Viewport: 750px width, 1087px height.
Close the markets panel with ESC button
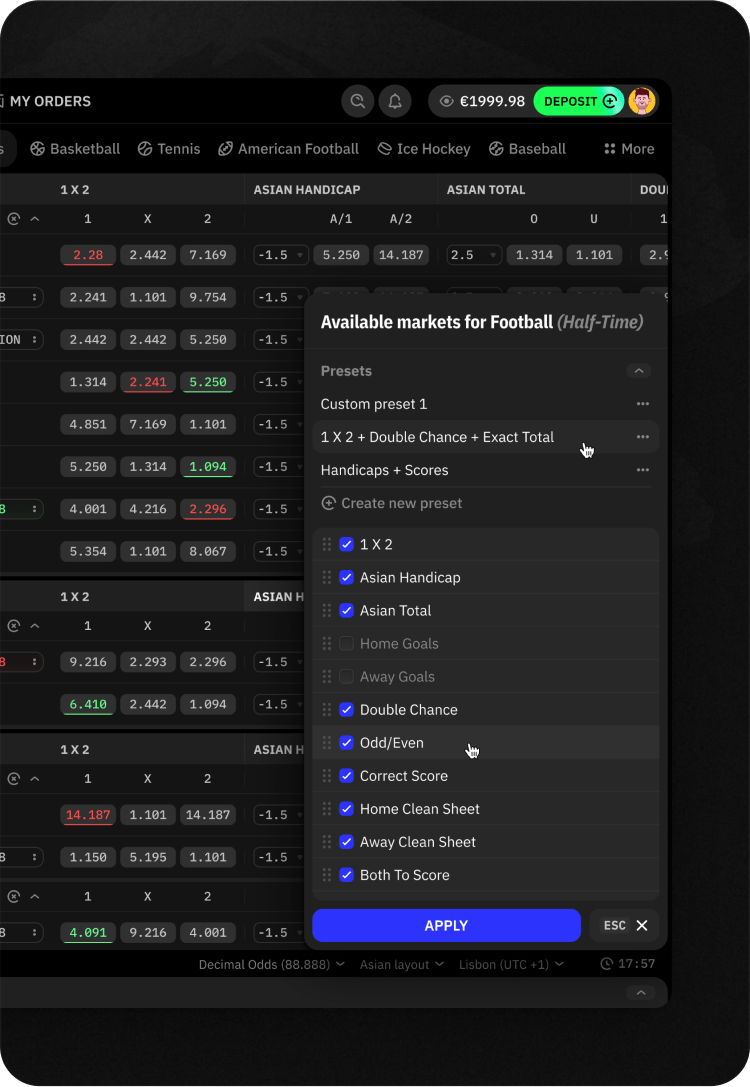point(626,926)
